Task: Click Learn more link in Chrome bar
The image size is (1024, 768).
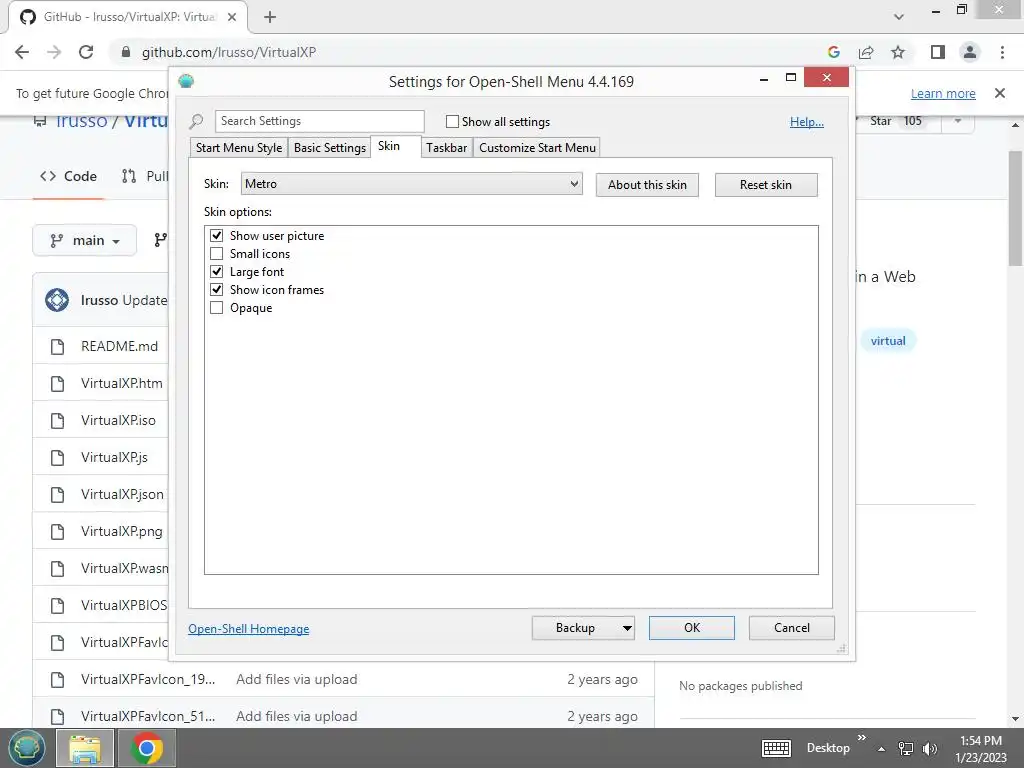Action: point(943,93)
